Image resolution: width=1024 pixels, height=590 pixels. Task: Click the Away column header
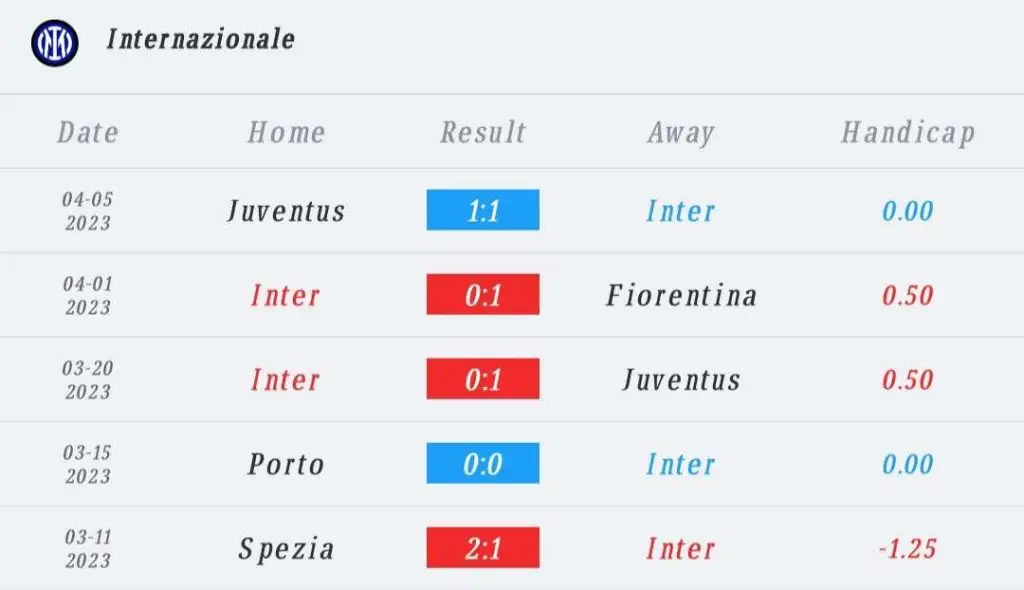[x=680, y=133]
